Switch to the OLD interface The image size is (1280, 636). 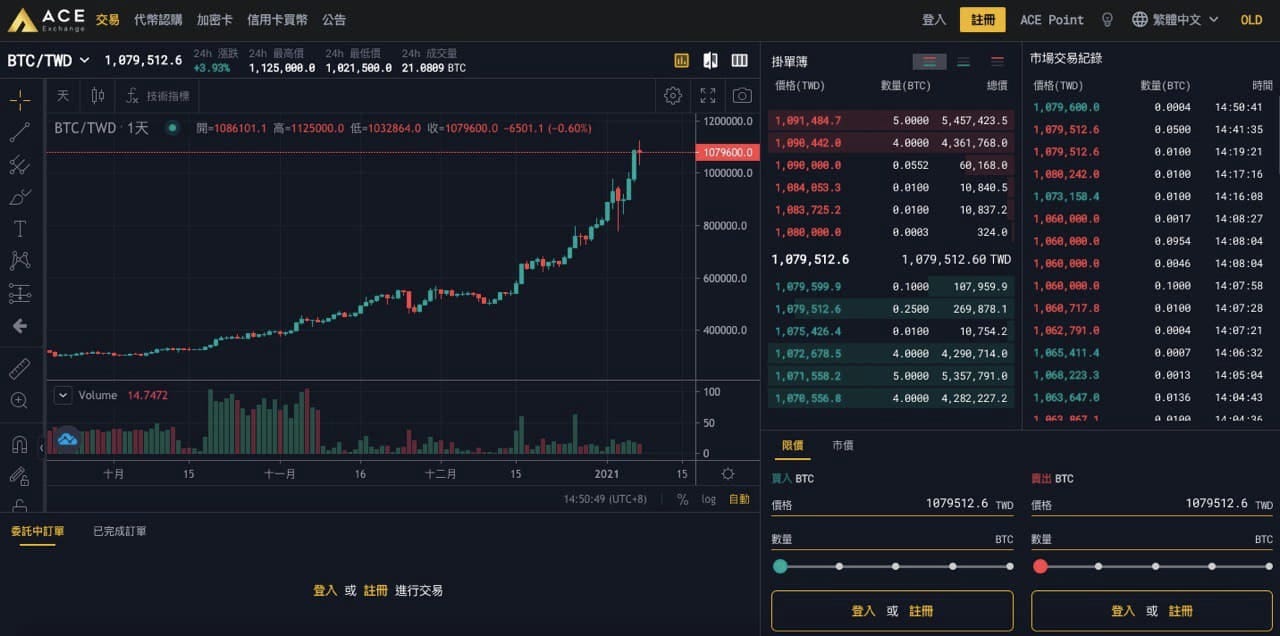[1251, 20]
